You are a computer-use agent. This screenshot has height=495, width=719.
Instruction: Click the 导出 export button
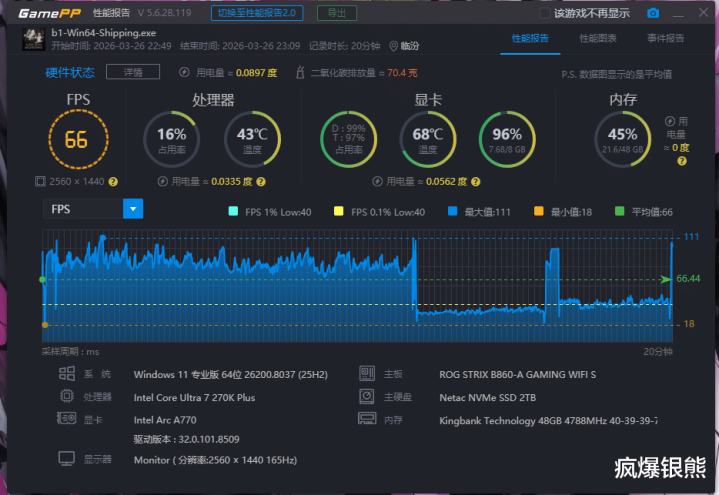pyautogui.click(x=337, y=13)
